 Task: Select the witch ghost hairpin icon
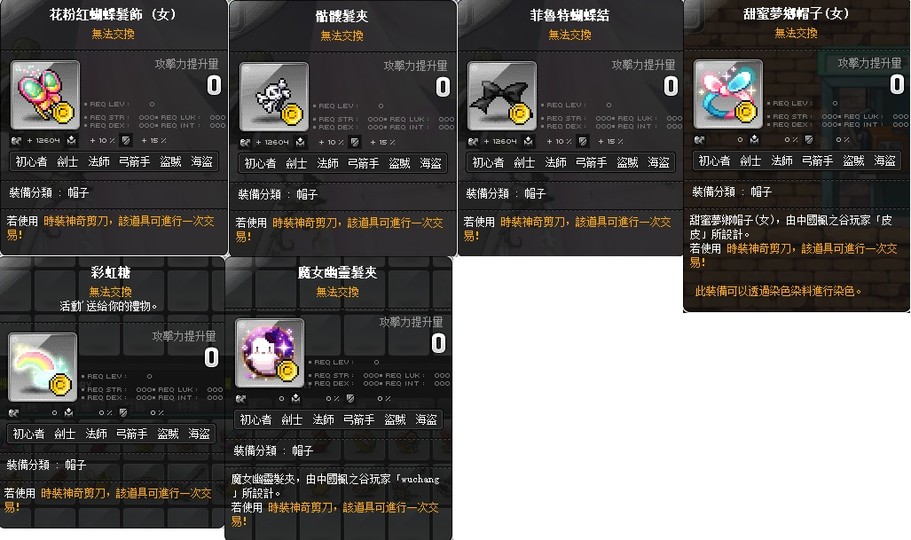[x=270, y=353]
